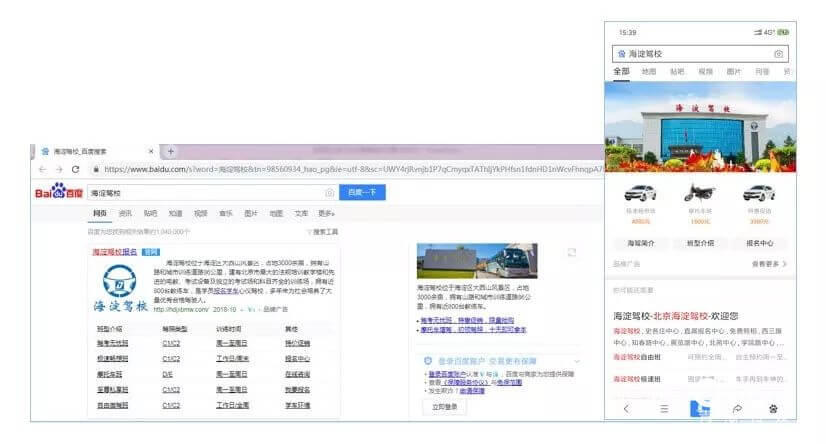This screenshot has width=826, height=444.
Task: Expand 查看更多 in the mobile brand ad
Action: pyautogui.click(x=769, y=264)
